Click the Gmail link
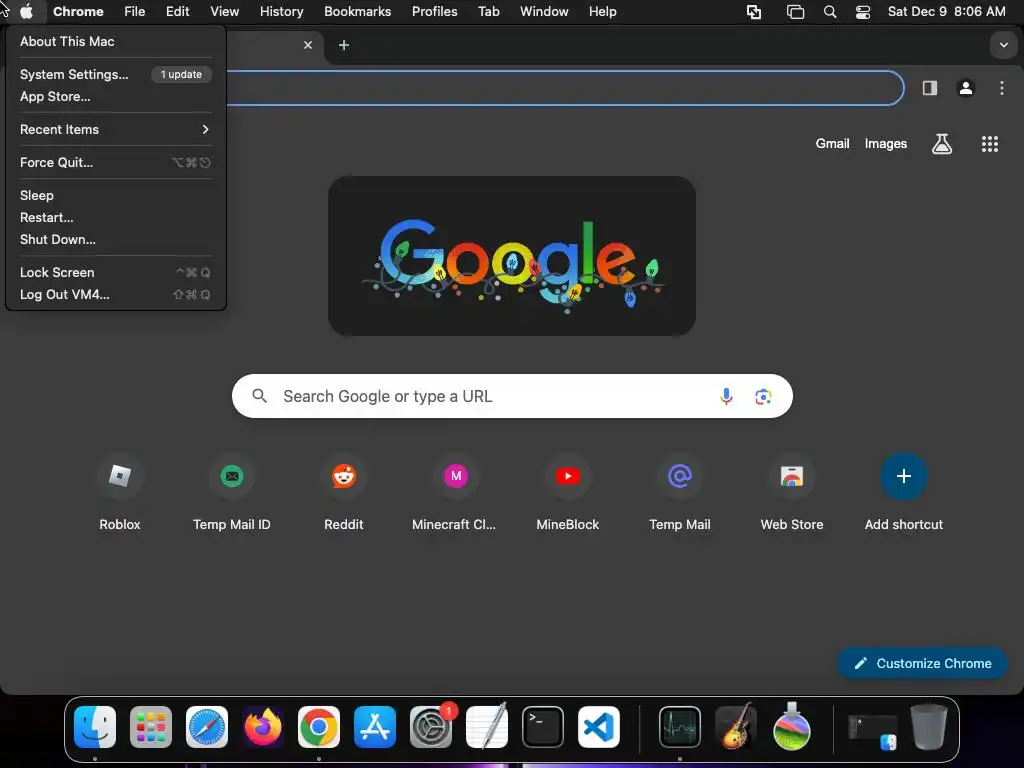1024x768 pixels. (x=832, y=144)
